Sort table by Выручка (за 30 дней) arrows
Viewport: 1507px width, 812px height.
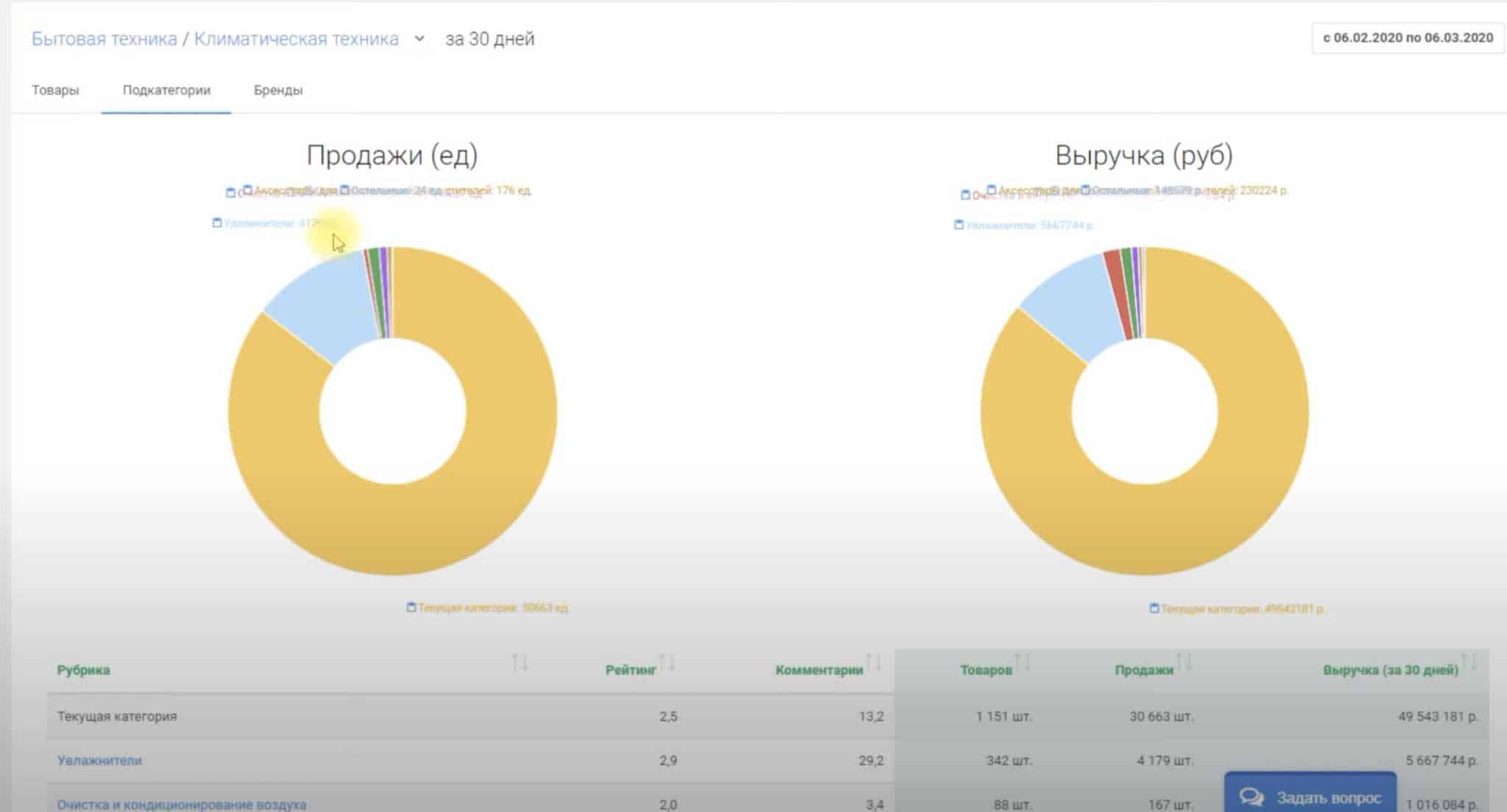1469,663
